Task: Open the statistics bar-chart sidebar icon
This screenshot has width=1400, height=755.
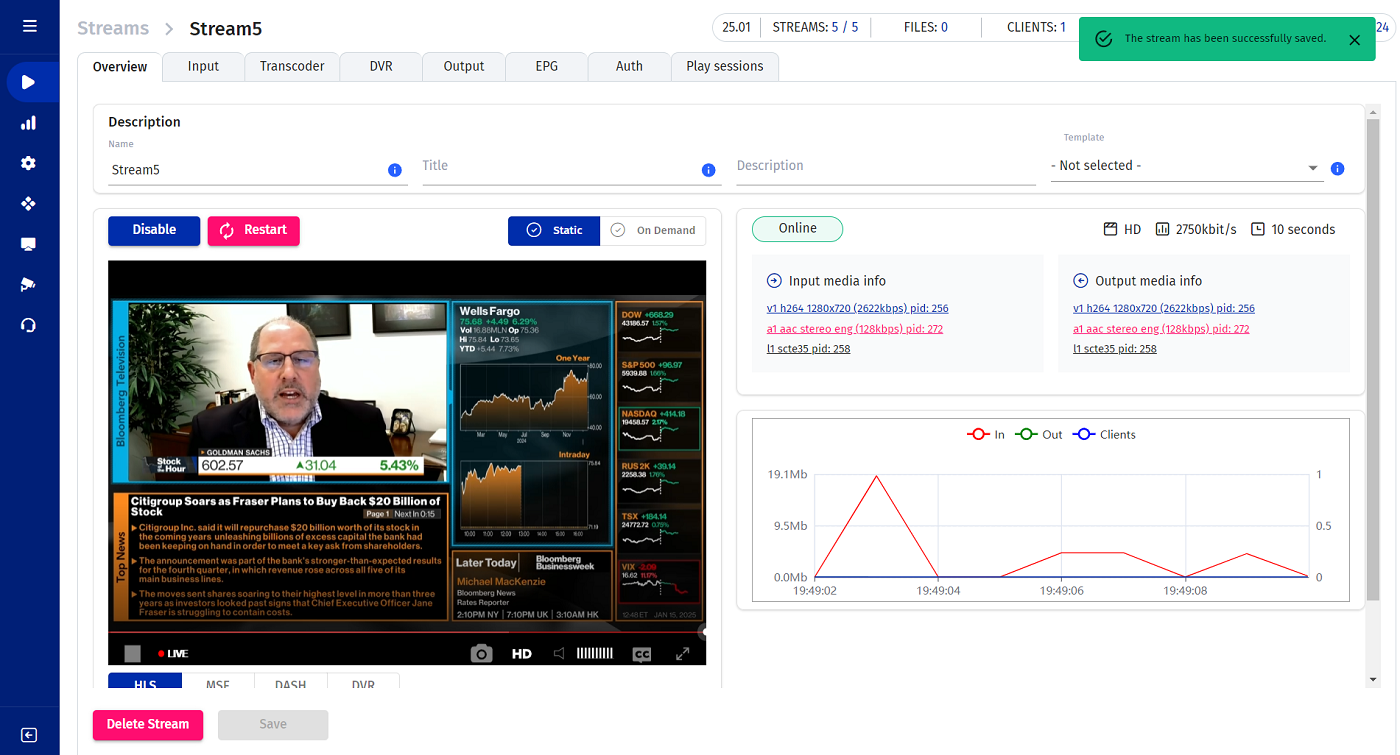Action: tap(29, 123)
